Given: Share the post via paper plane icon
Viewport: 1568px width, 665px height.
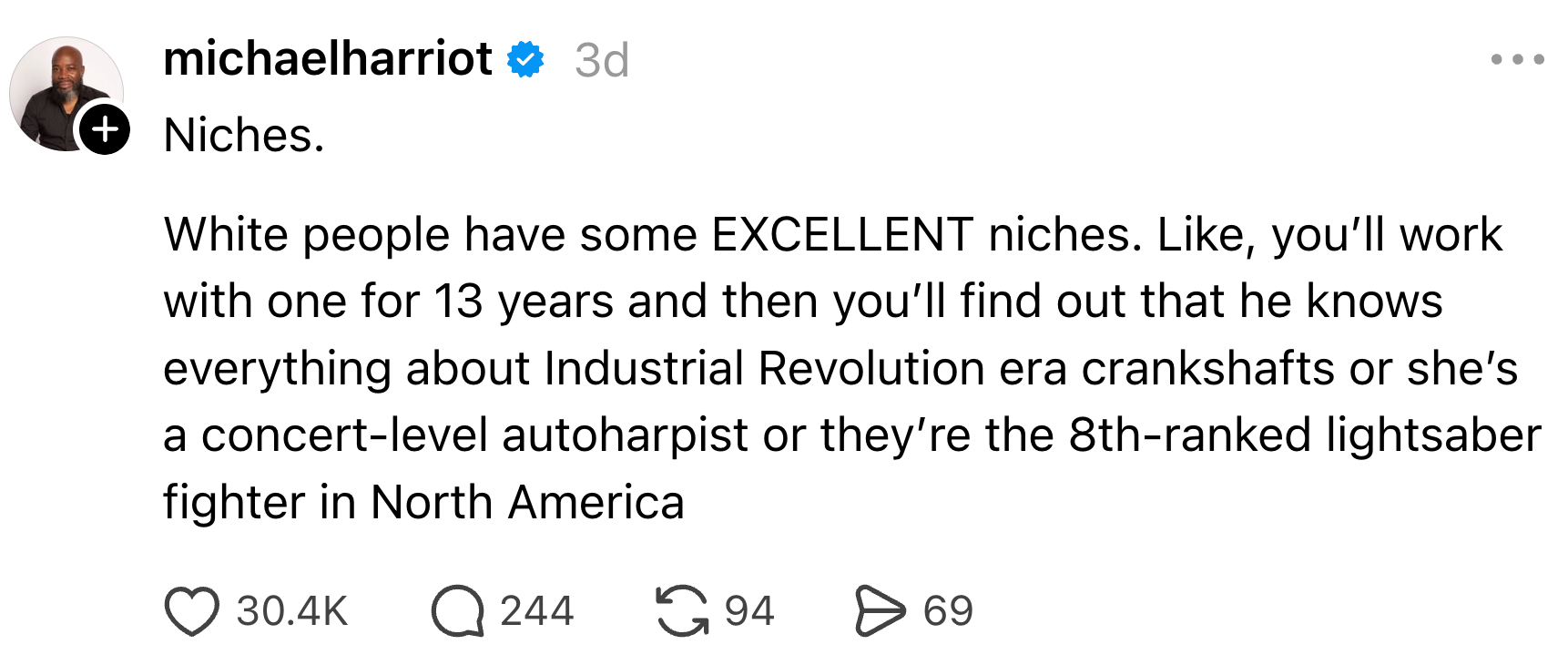Looking at the screenshot, I should [880, 610].
